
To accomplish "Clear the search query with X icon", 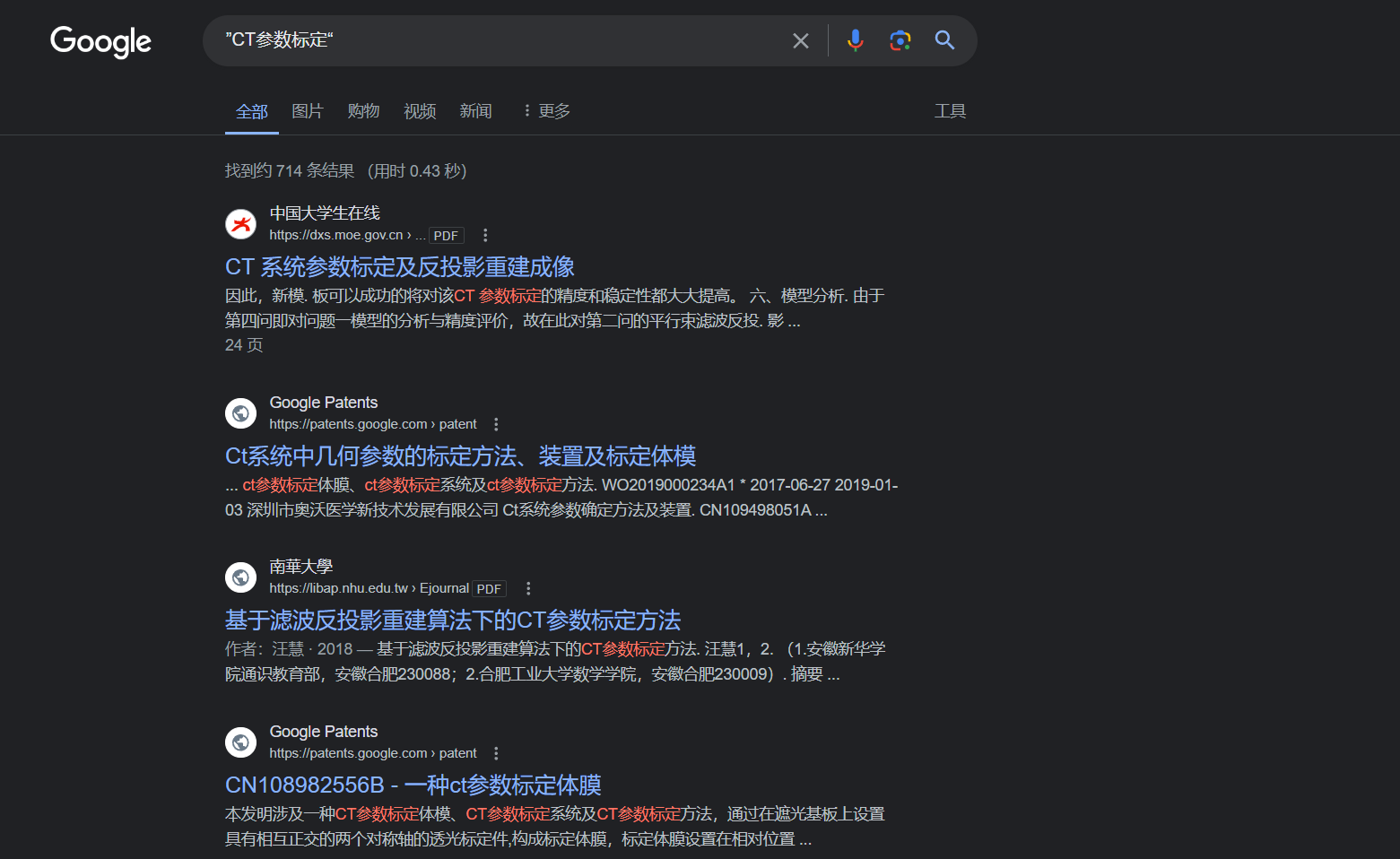I will tap(801, 40).
